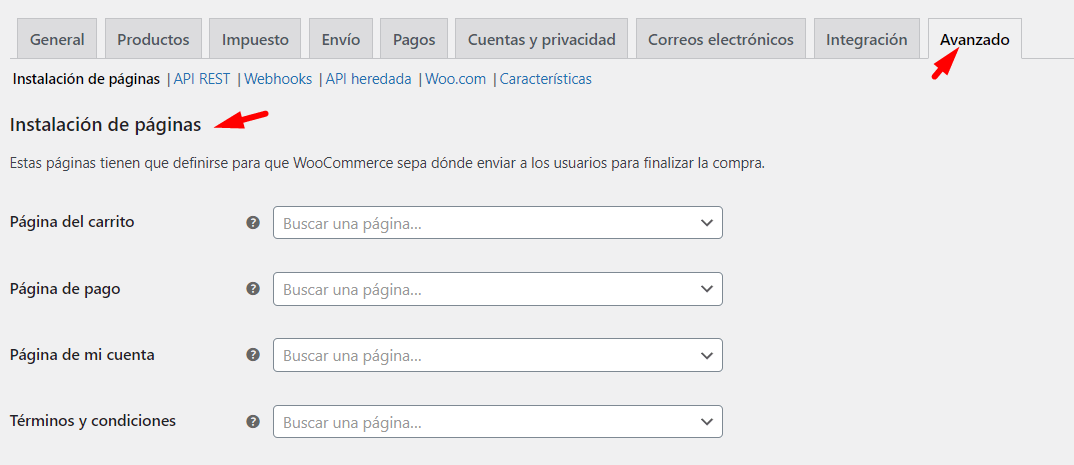The height and width of the screenshot is (465, 1074).
Task: Select the Envío tab
Action: point(341,39)
